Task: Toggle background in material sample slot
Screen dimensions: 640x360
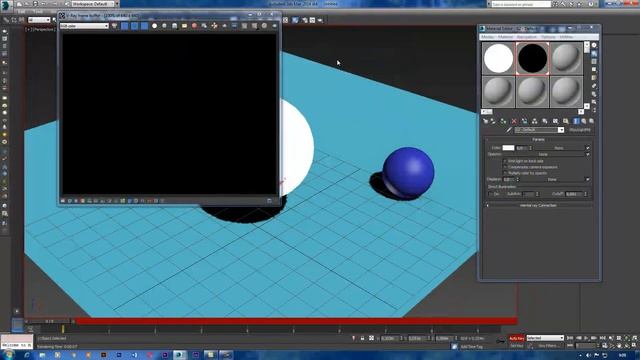Action: click(x=594, y=61)
